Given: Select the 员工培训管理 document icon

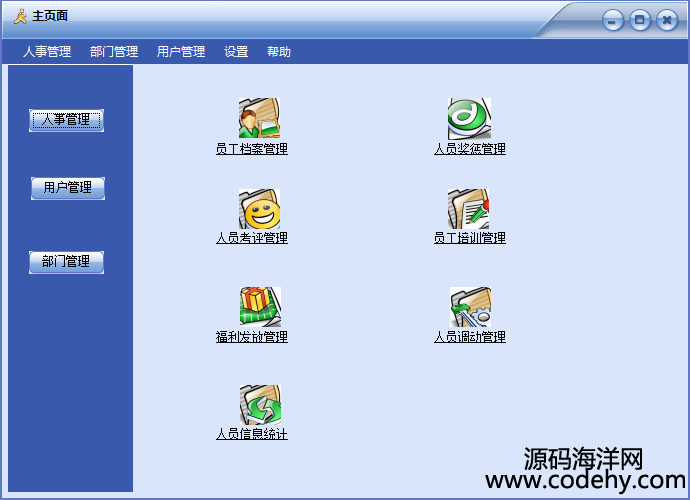Looking at the screenshot, I should (x=468, y=209).
